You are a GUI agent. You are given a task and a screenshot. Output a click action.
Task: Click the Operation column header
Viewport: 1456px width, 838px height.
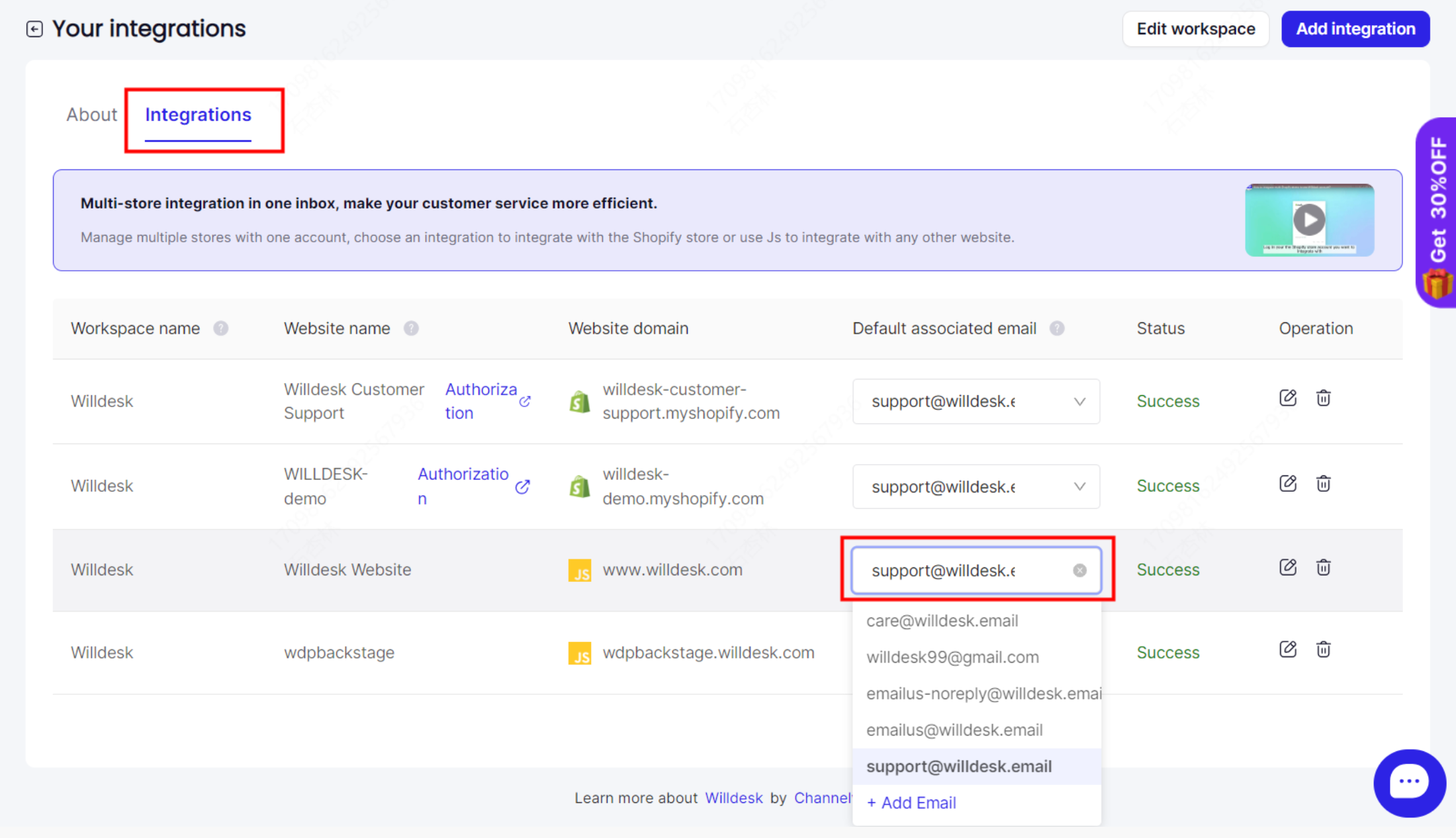coord(1316,328)
